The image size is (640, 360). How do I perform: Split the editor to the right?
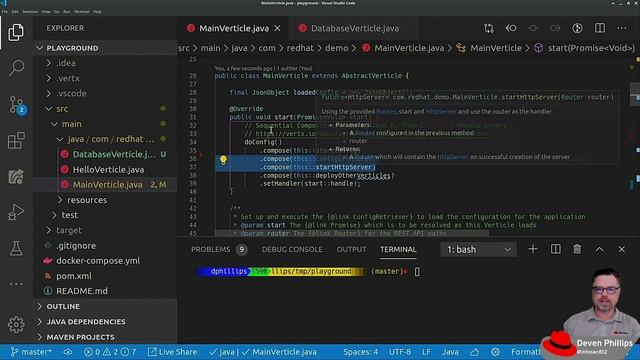pyautogui.click(x=600, y=28)
